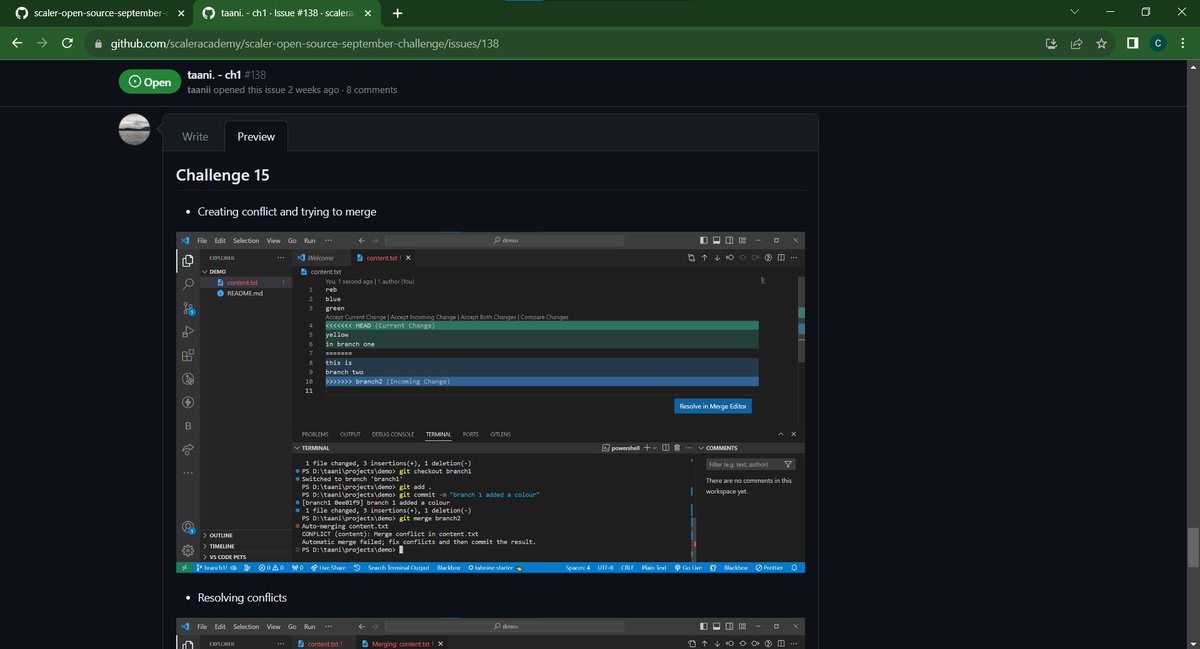Click the green Open issue status badge
Image resolution: width=1200 pixels, height=649 pixels.
[x=149, y=82]
